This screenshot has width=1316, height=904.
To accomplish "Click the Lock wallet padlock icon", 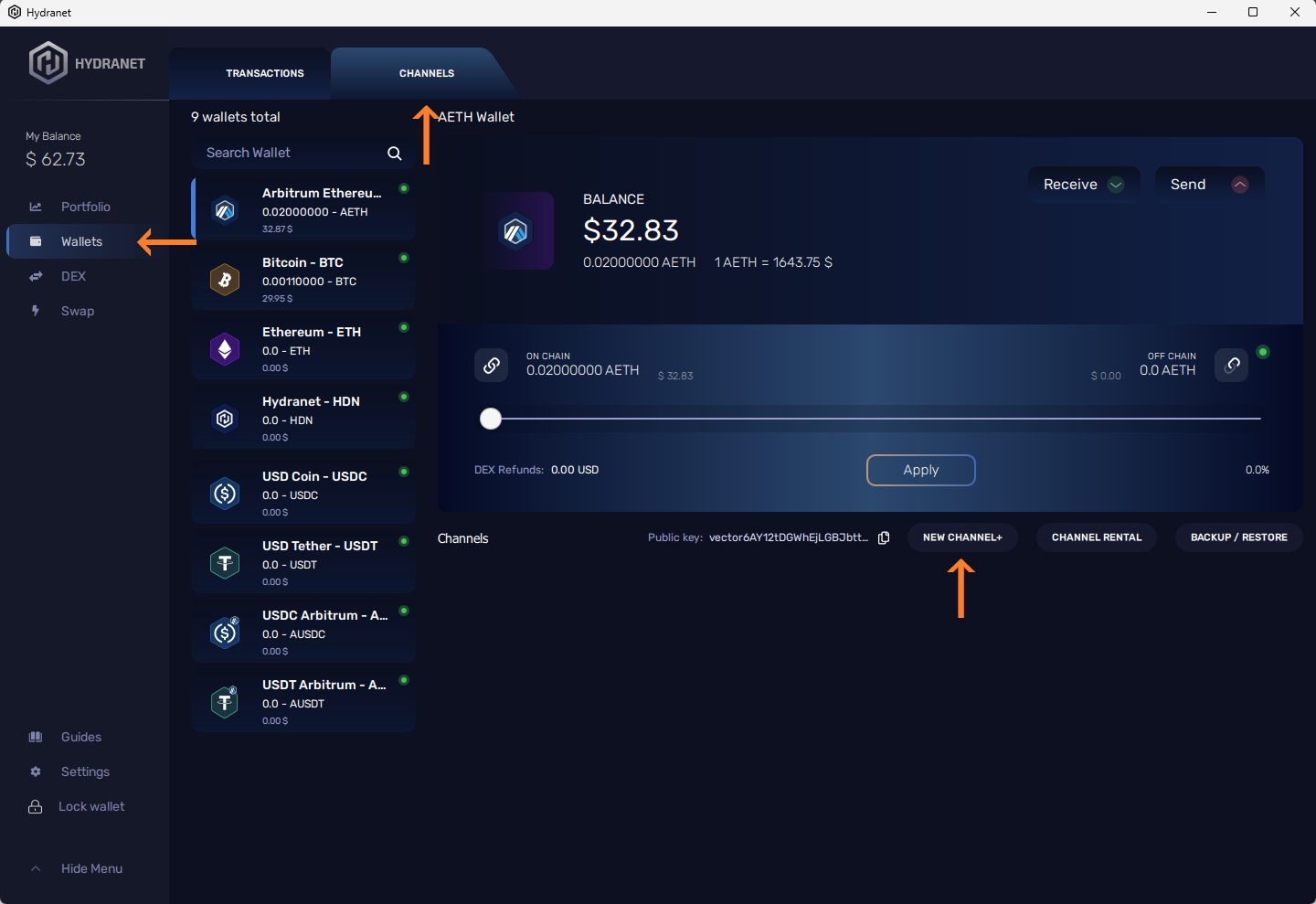I will tap(36, 806).
